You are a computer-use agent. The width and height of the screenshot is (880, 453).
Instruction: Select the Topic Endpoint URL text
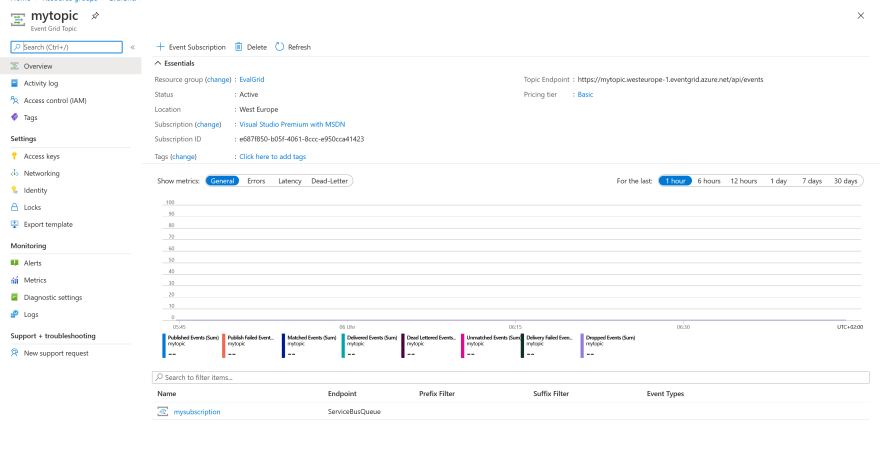pyautogui.click(x=670, y=80)
